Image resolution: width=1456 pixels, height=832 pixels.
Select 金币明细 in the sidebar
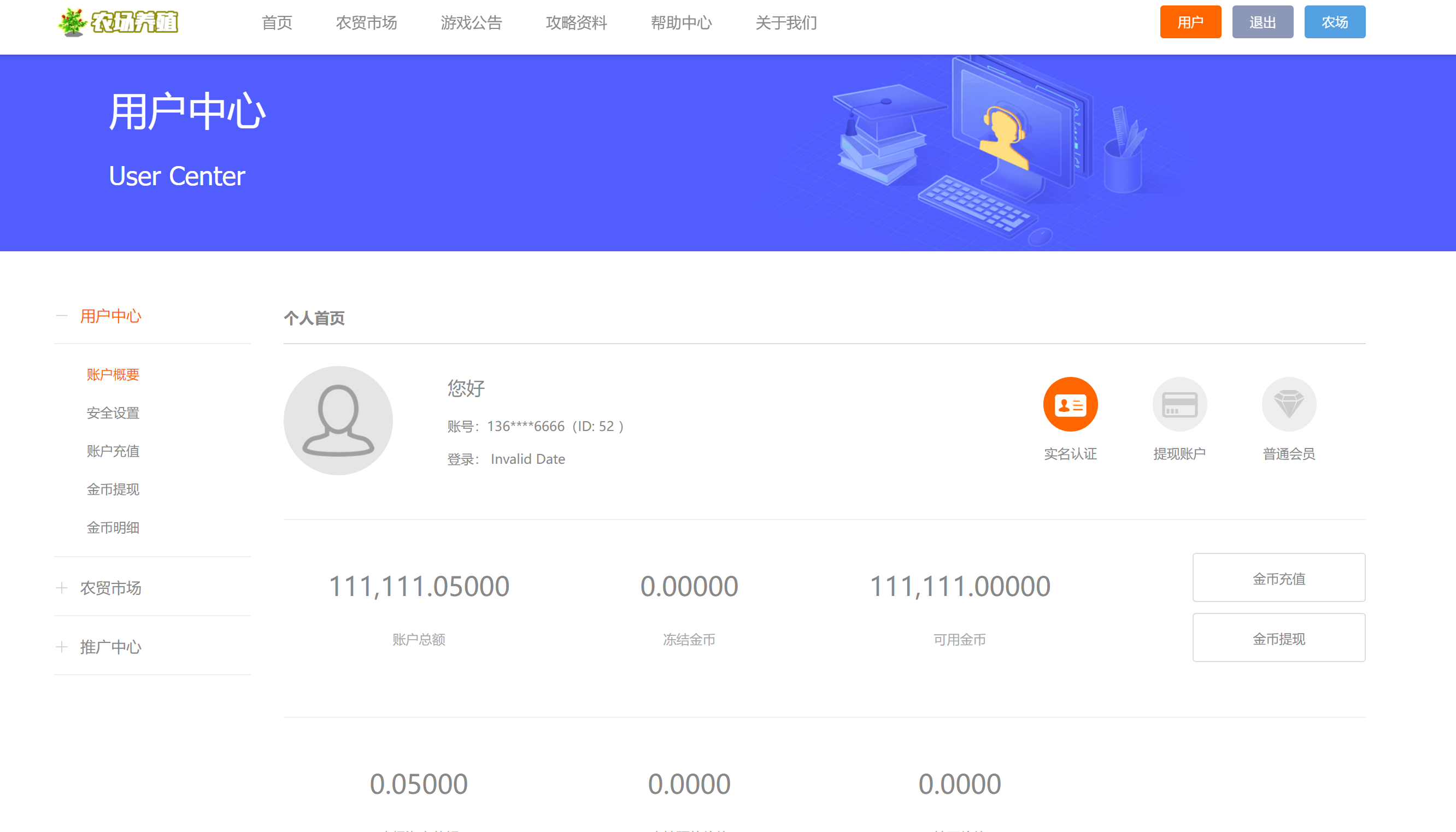113,527
